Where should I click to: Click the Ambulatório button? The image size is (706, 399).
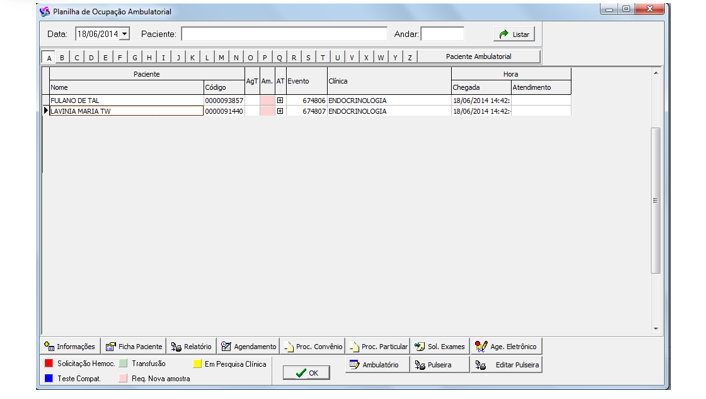click(x=377, y=365)
